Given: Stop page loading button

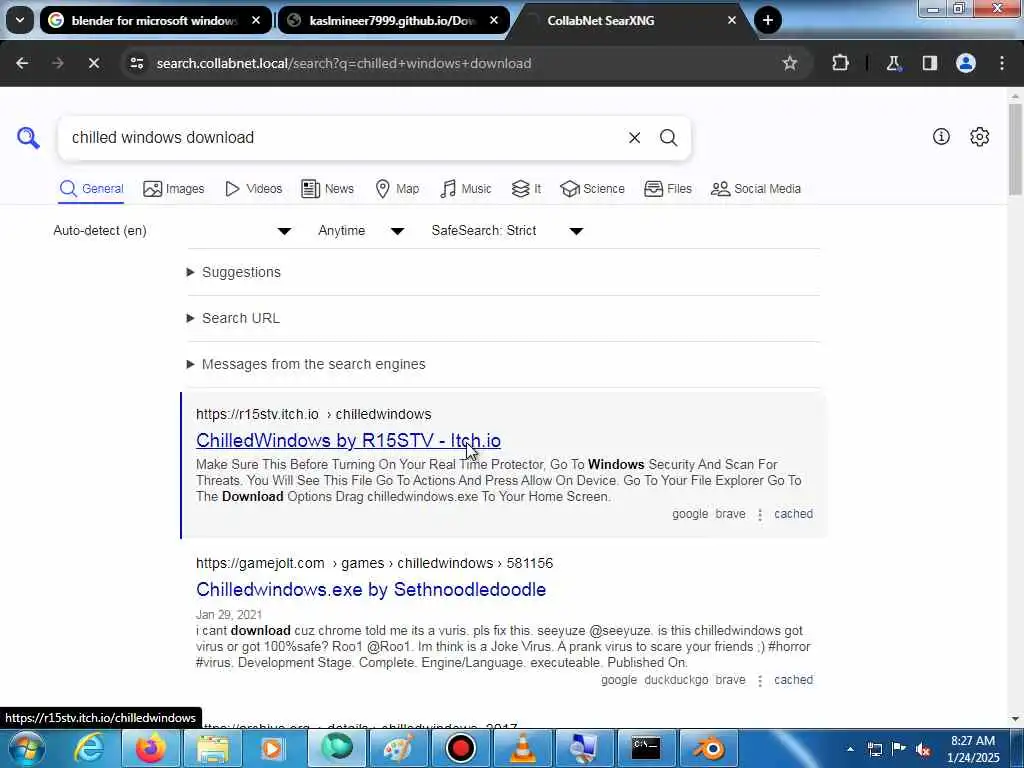Looking at the screenshot, I should pos(93,63).
